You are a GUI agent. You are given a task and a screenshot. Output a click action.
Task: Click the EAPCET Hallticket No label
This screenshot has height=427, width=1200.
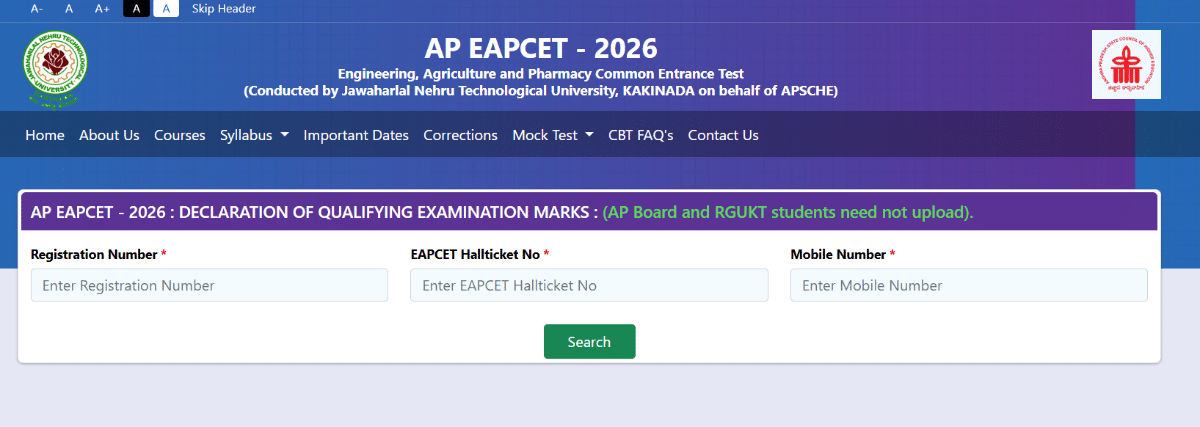[x=475, y=254]
